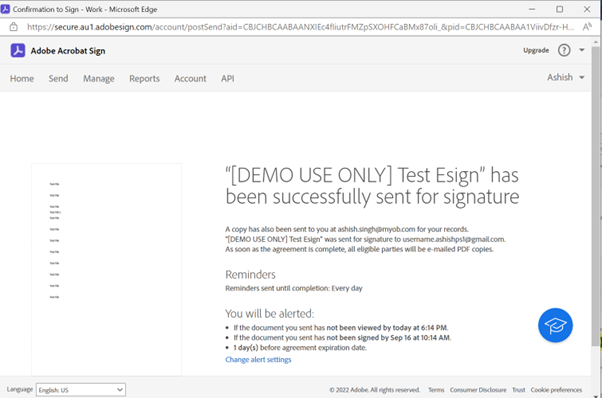Click the URL address bar field
The height and width of the screenshot is (398, 602).
pos(300,27)
